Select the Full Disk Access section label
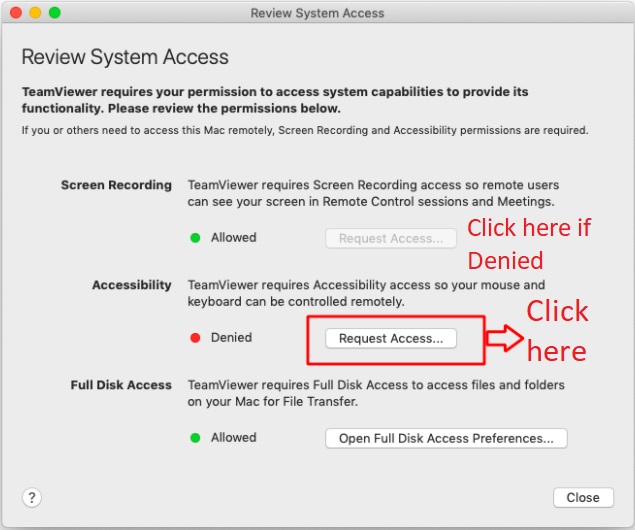The width and height of the screenshot is (635, 530). 121,385
